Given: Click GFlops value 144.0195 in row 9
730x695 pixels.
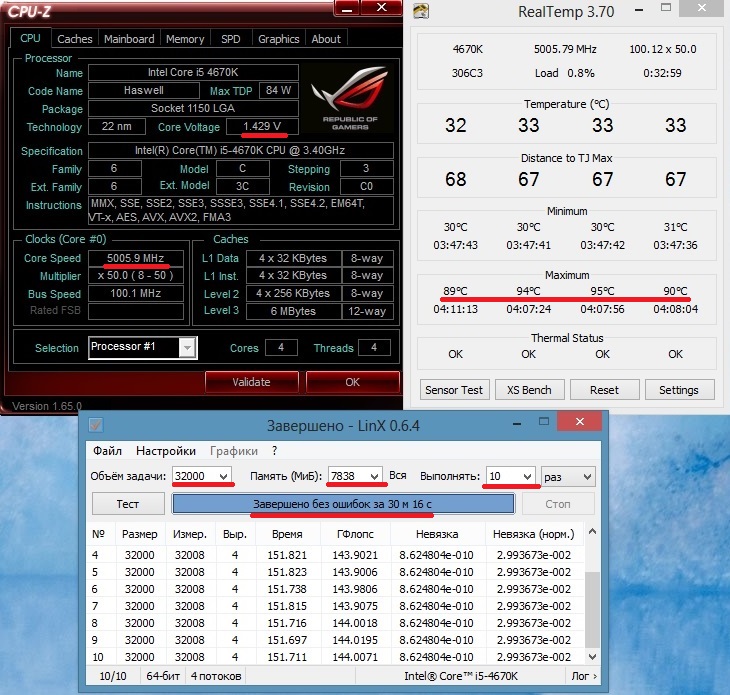Looking at the screenshot, I should 355,640.
